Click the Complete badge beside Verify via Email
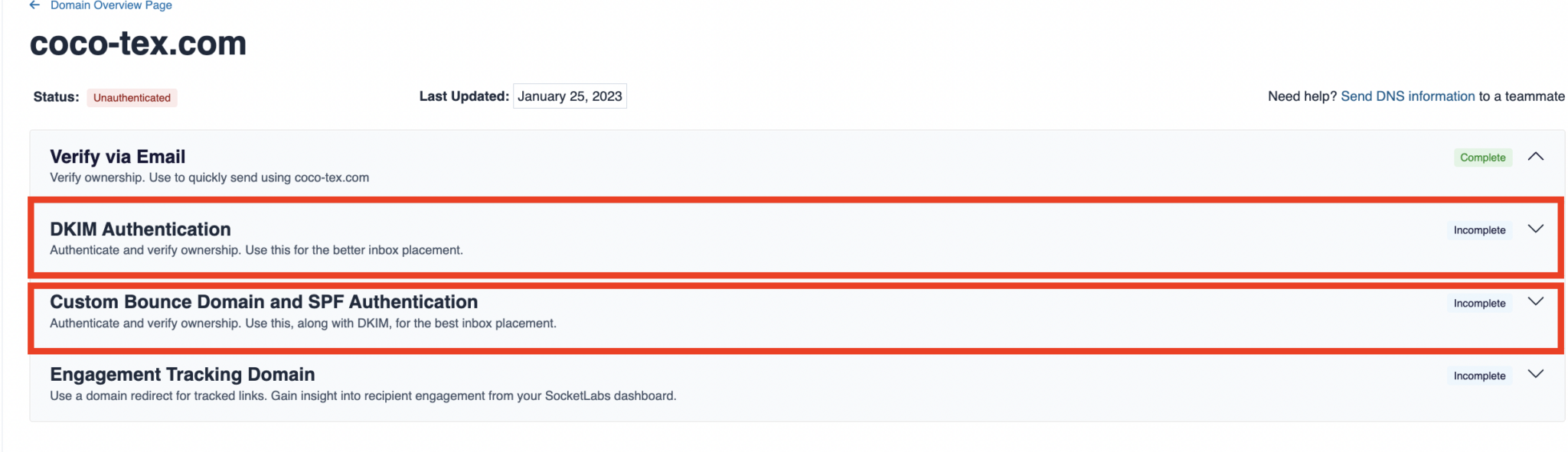Image resolution: width=1568 pixels, height=452 pixels. pyautogui.click(x=1482, y=157)
